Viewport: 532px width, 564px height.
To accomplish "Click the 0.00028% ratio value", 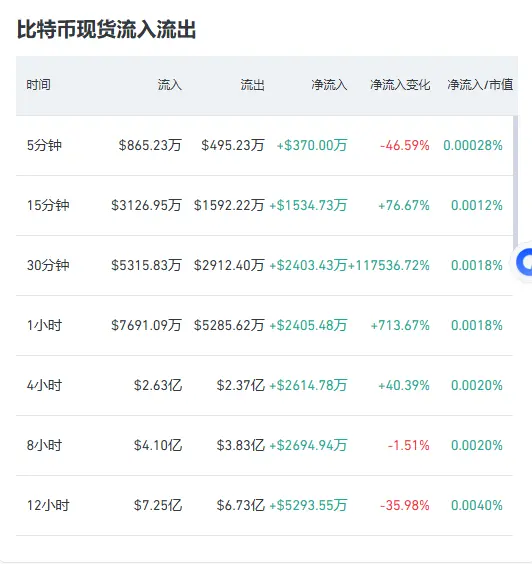I will pos(473,145).
